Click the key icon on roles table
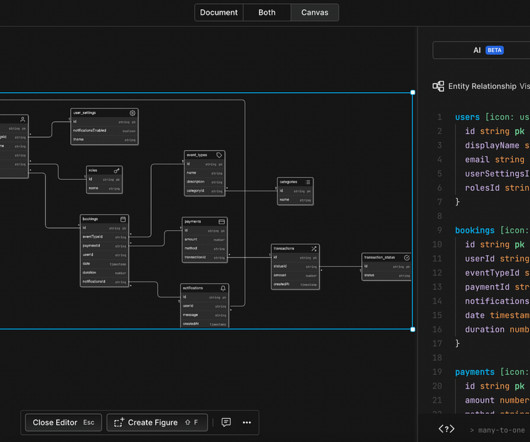The image size is (530, 442). click(x=117, y=171)
